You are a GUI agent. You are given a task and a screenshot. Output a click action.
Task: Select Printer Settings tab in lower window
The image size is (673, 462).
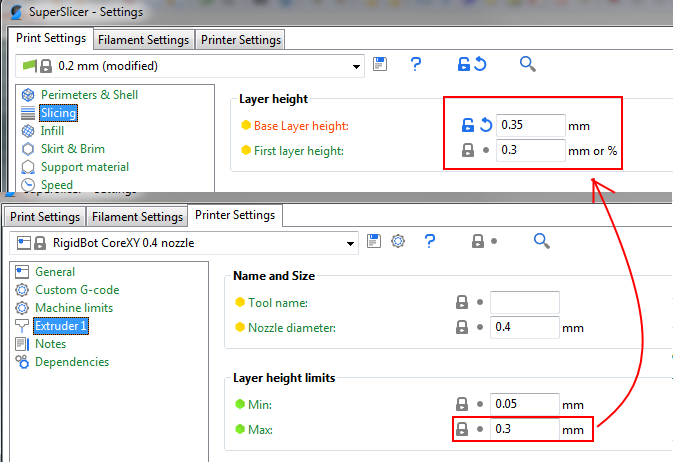pyautogui.click(x=235, y=215)
